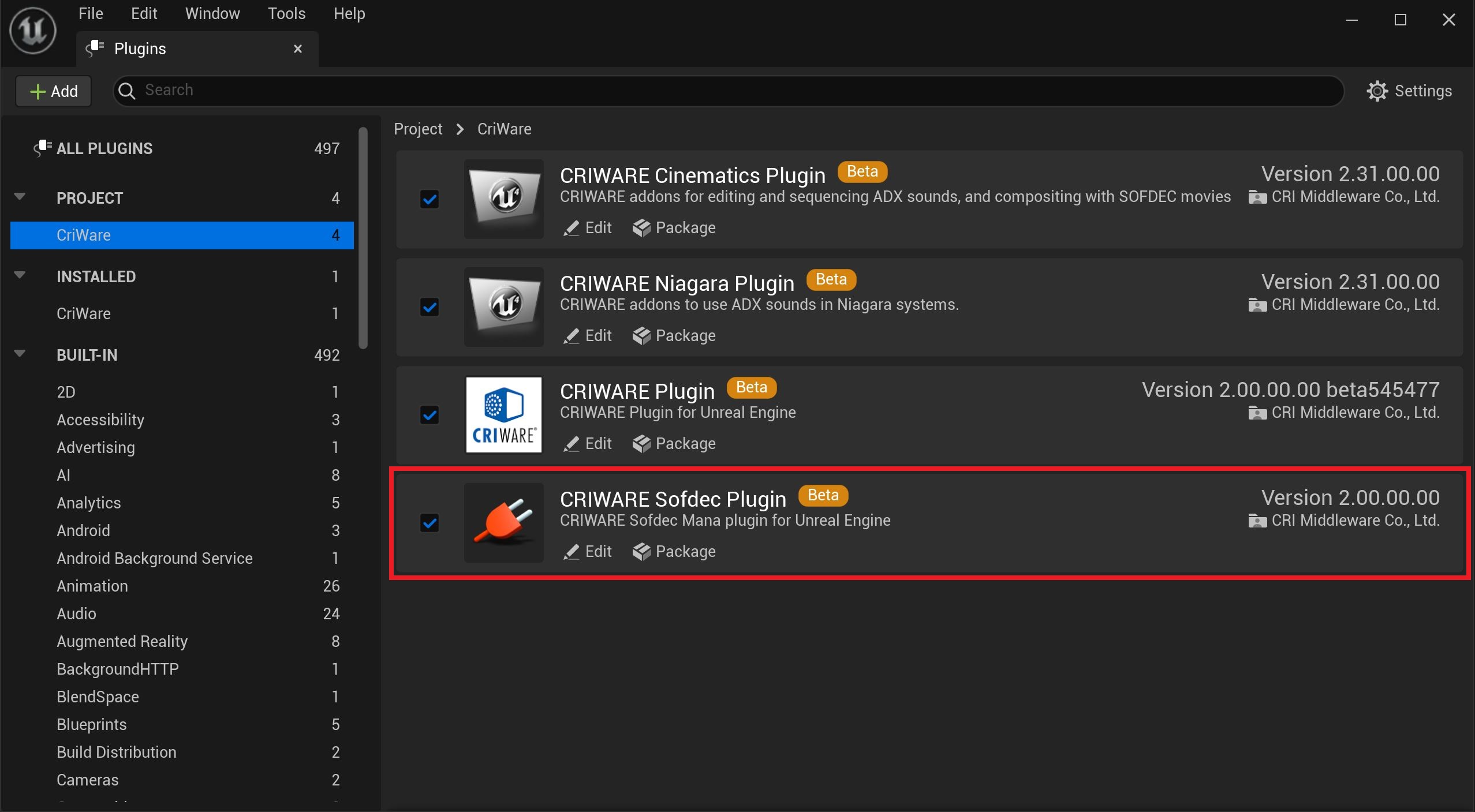The width and height of the screenshot is (1475, 812).
Task: Click the Add plugin button
Action: 54,91
